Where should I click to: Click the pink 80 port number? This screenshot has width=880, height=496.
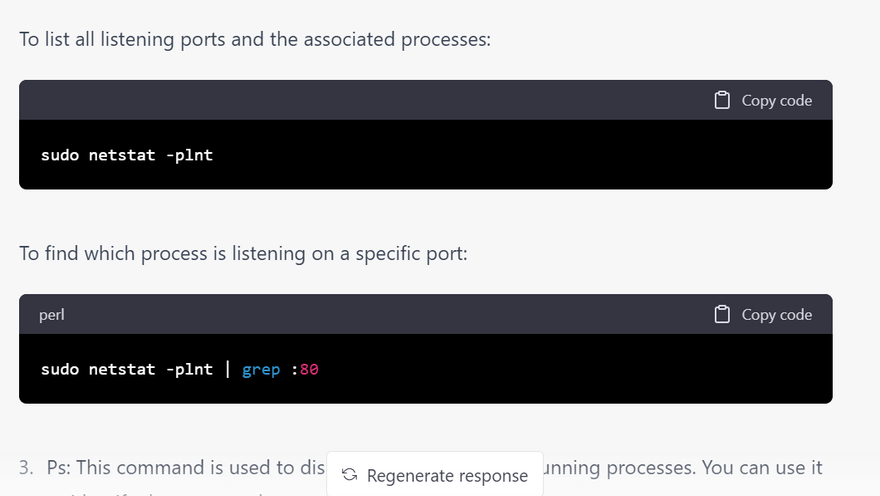point(309,369)
